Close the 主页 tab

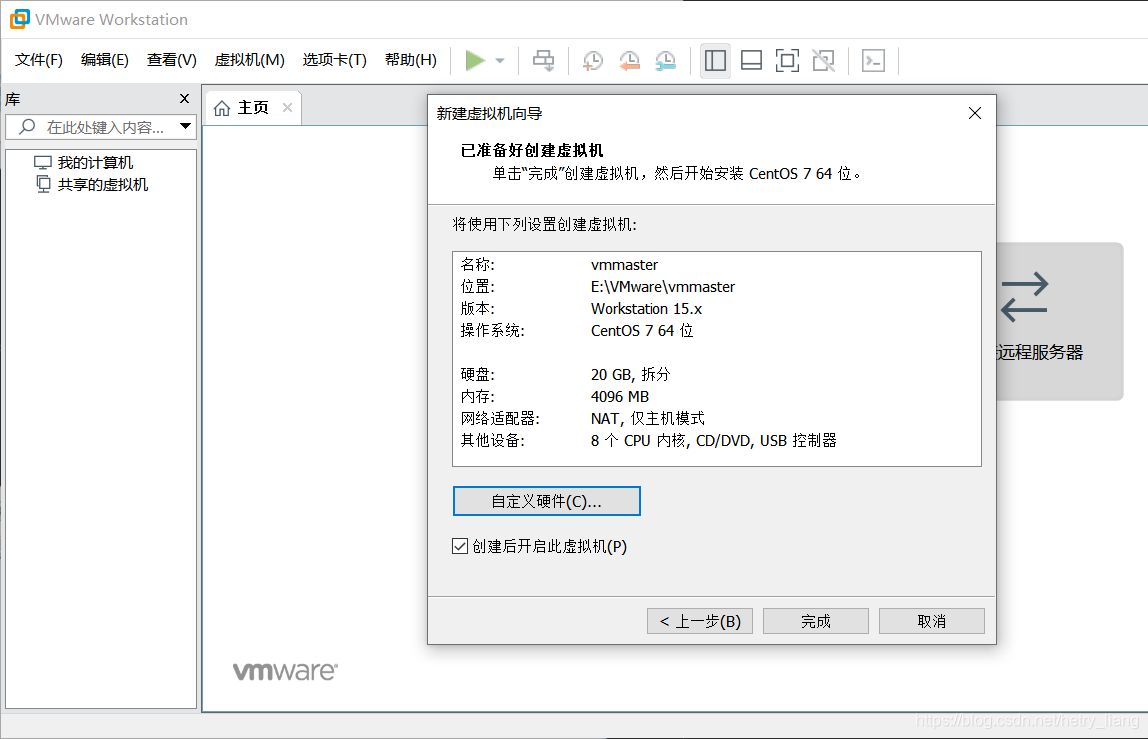click(x=288, y=108)
